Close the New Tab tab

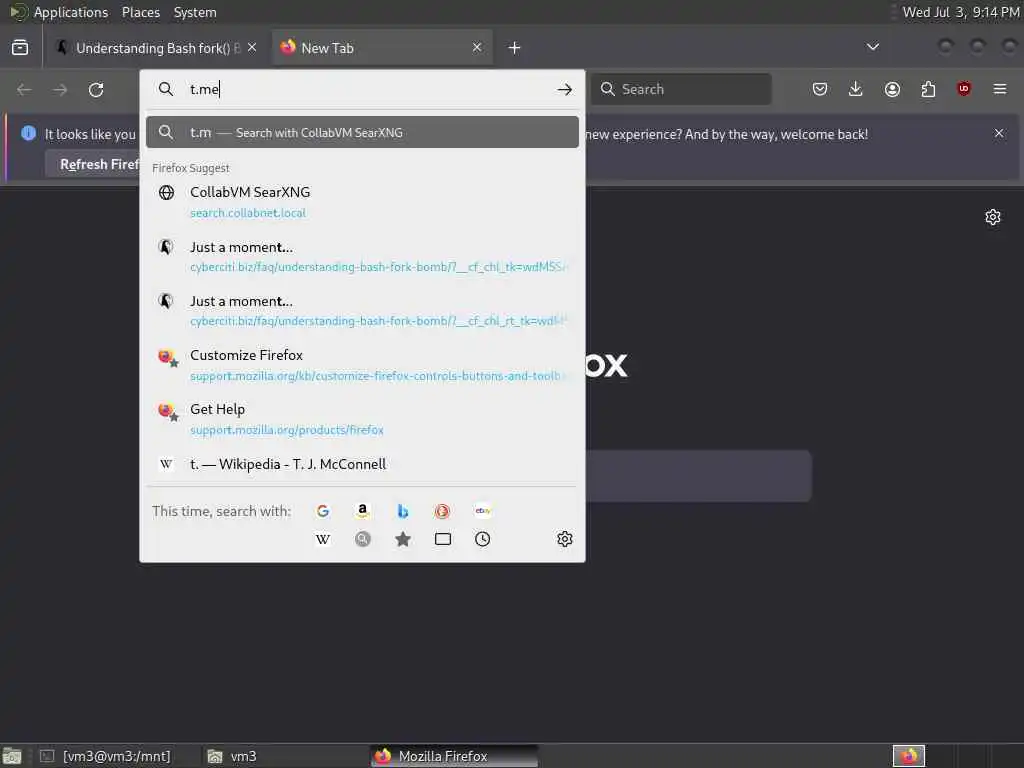477,48
